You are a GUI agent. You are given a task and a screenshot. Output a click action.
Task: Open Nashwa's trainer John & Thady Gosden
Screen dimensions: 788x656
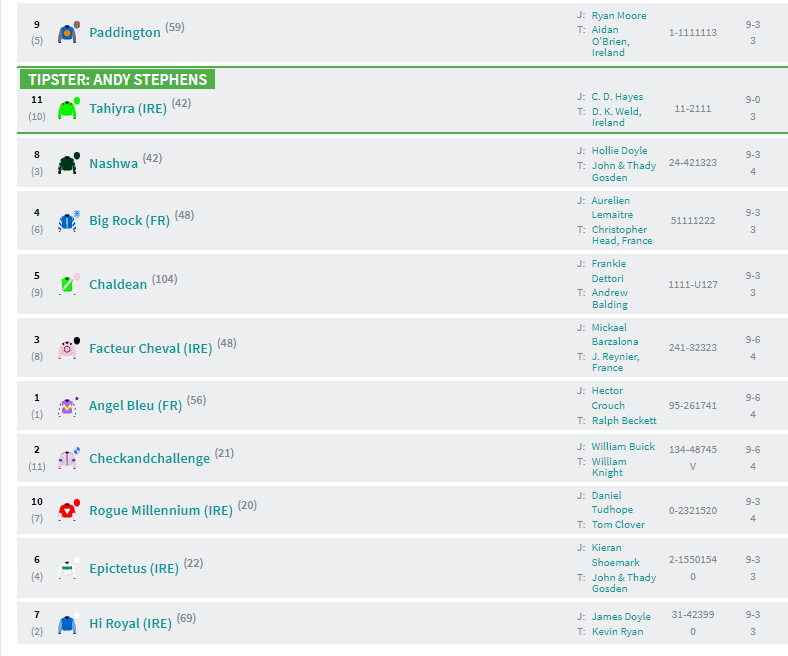[x=624, y=171]
